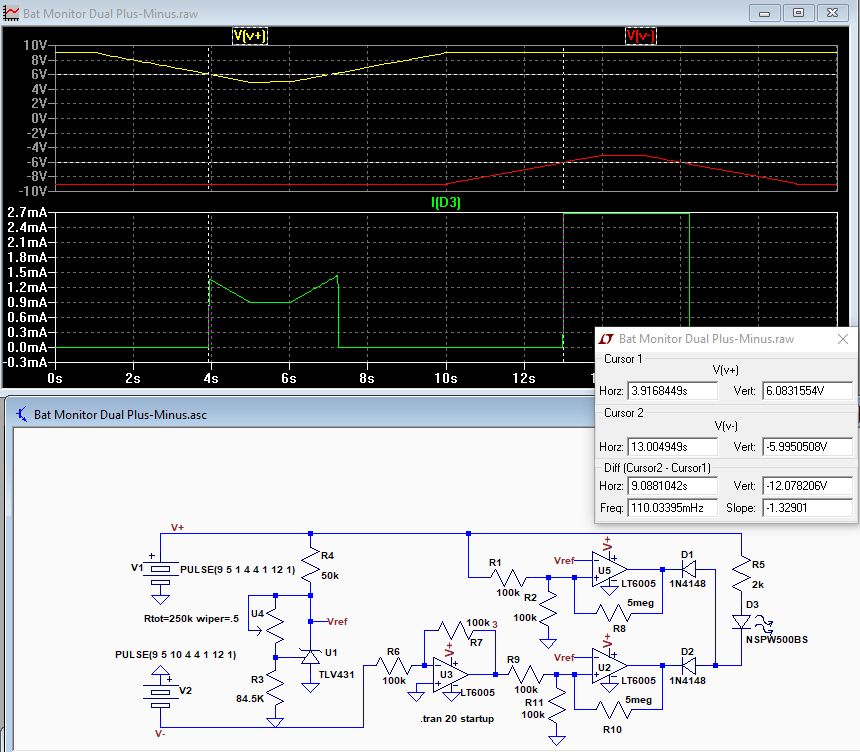The image size is (860, 752).
Task: Click Cursor 2 Horz value field
Action: coord(672,446)
